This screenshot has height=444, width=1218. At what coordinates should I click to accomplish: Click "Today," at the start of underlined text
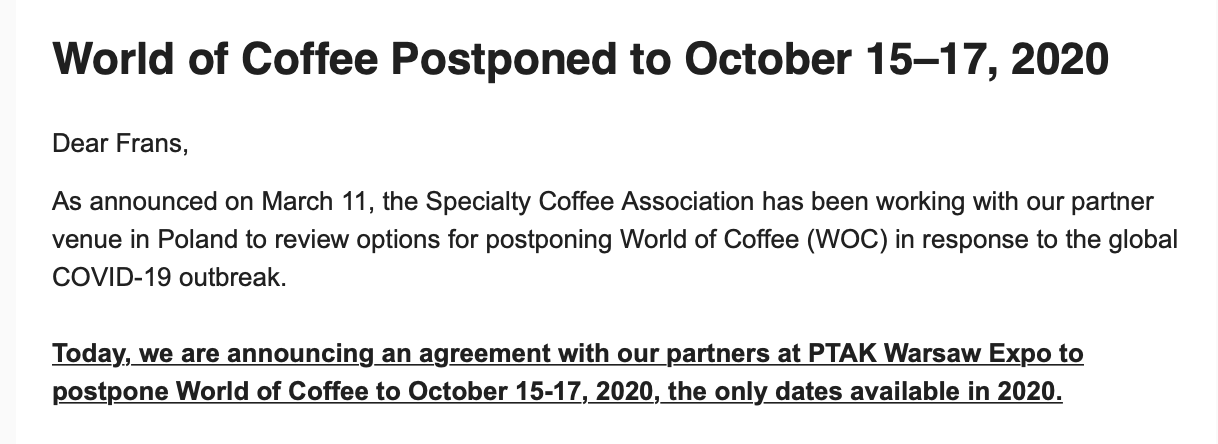(91, 354)
